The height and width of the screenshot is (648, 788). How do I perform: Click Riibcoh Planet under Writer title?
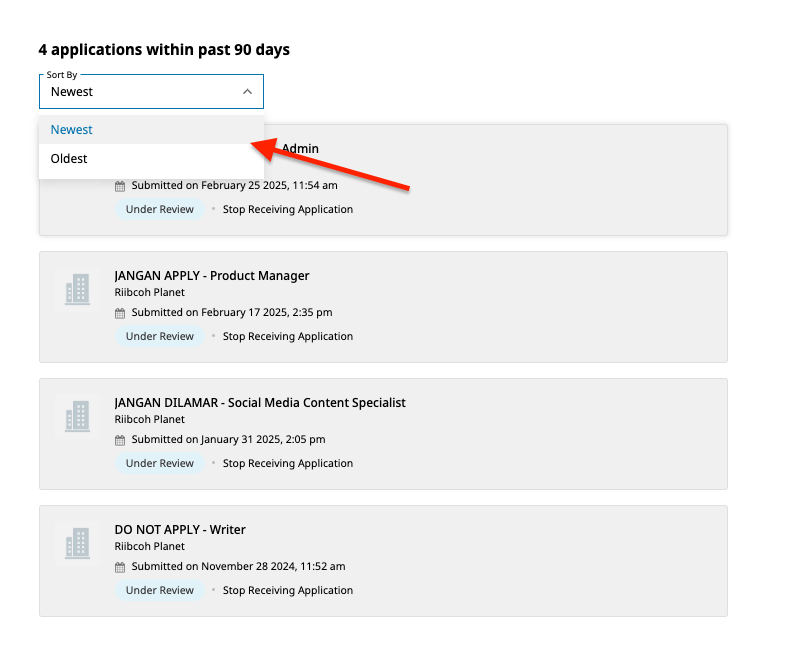click(x=149, y=546)
